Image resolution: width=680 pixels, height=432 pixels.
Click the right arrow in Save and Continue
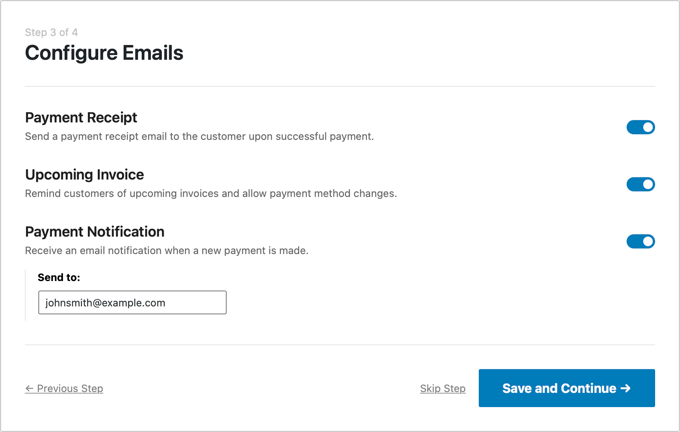click(625, 388)
